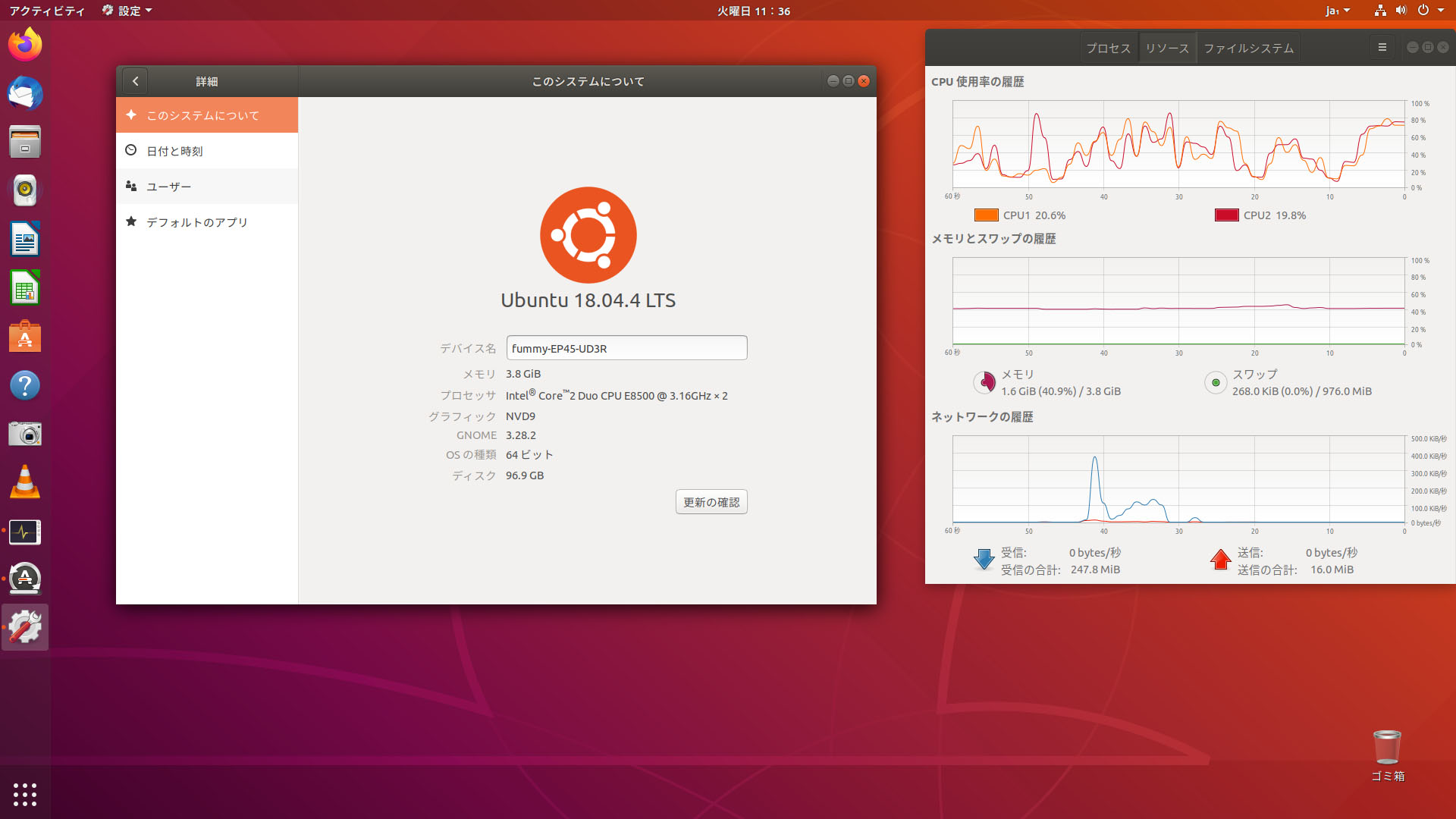Click the ネットワークの履歴 section heading
Image resolution: width=1456 pixels, height=819 pixels.
click(982, 417)
